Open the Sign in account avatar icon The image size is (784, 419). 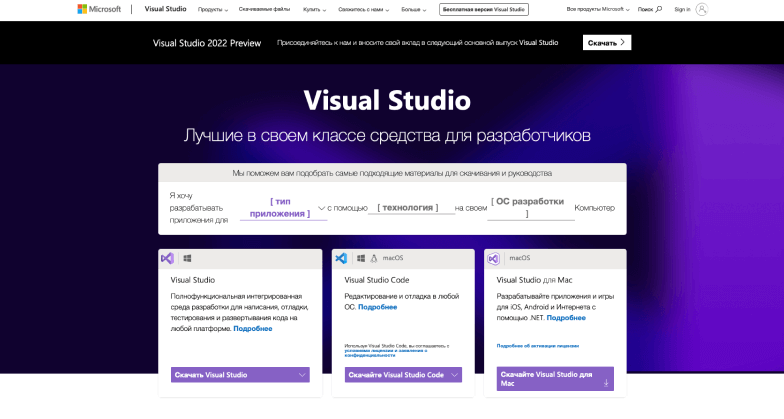click(702, 9)
